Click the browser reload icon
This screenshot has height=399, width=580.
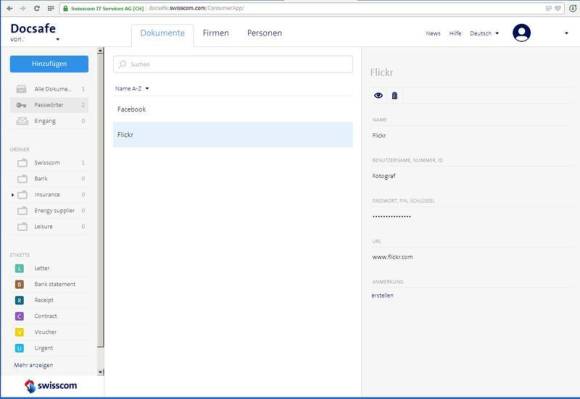(x=37, y=8)
